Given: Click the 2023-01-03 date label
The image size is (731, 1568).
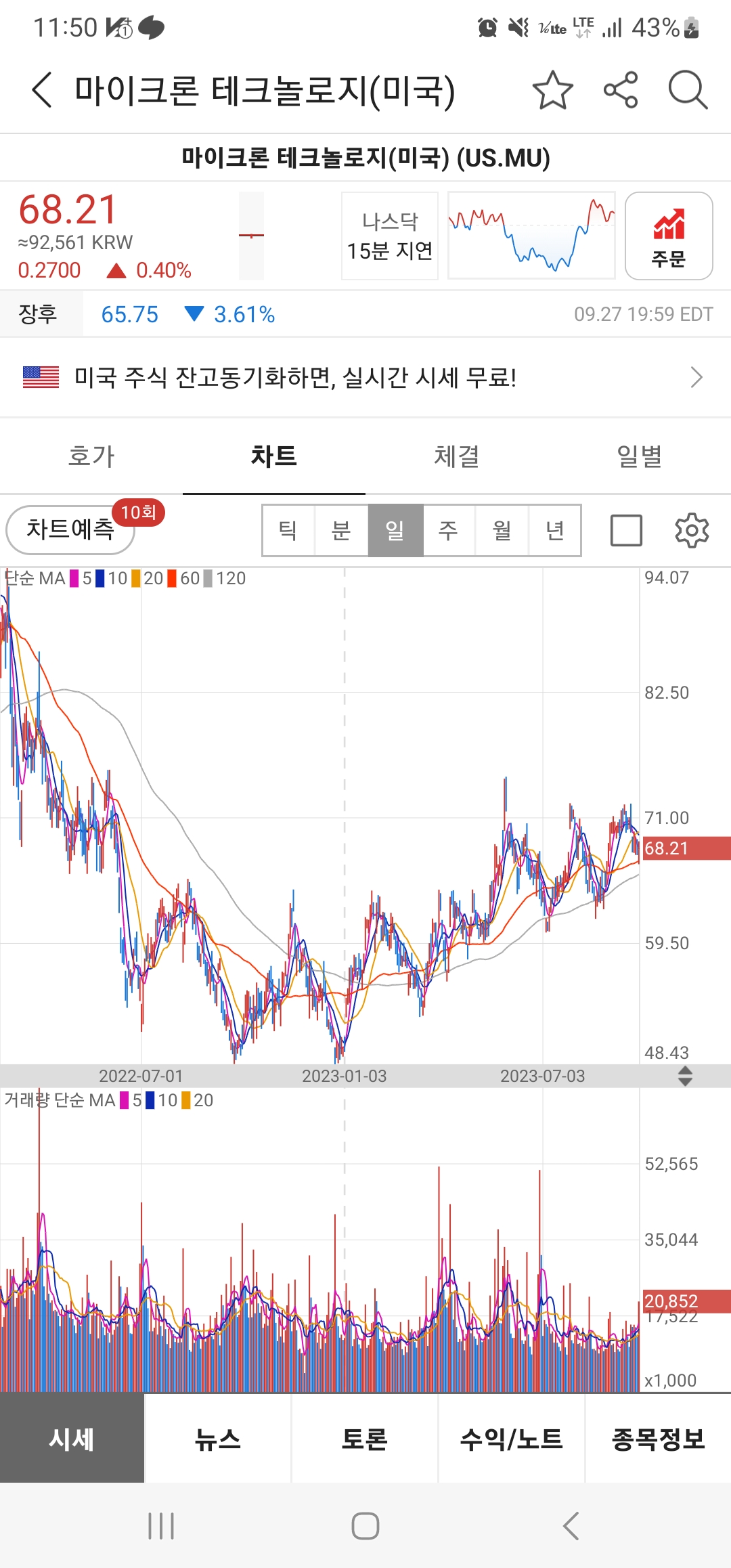Looking at the screenshot, I should pyautogui.click(x=344, y=1076).
